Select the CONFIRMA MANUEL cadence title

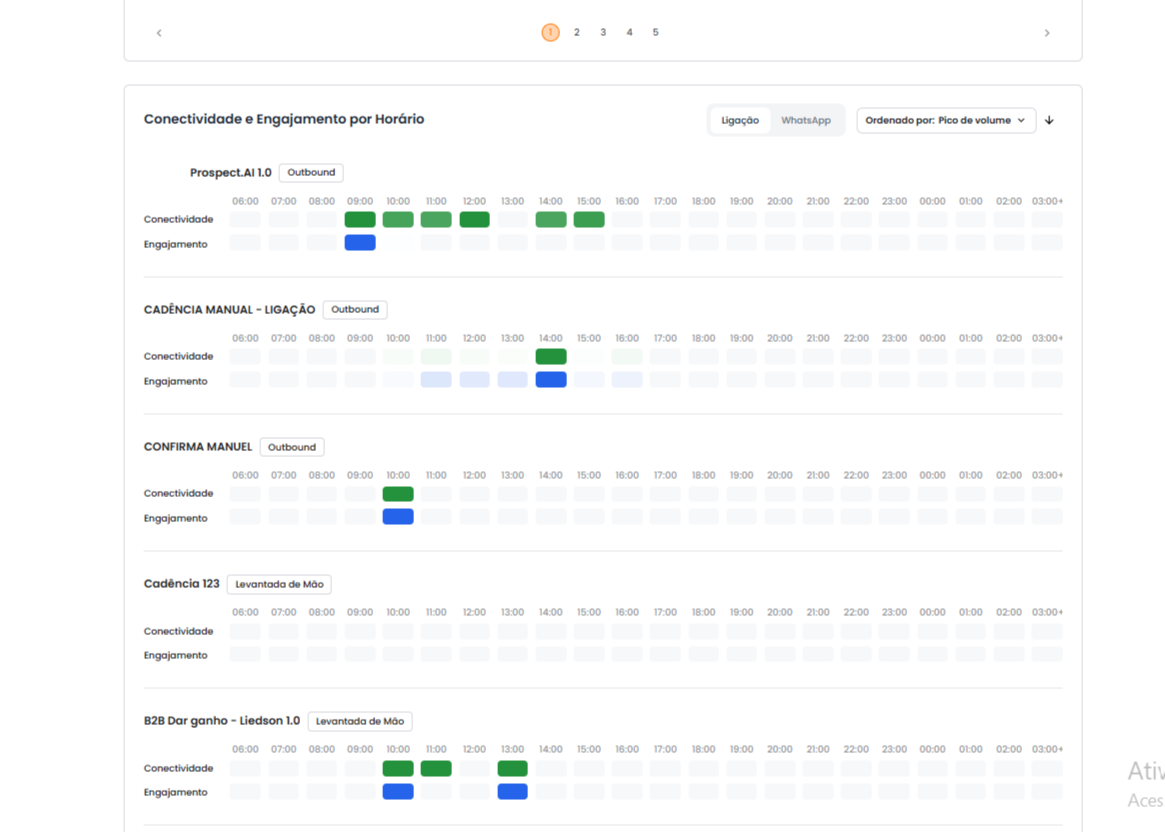[198, 447]
